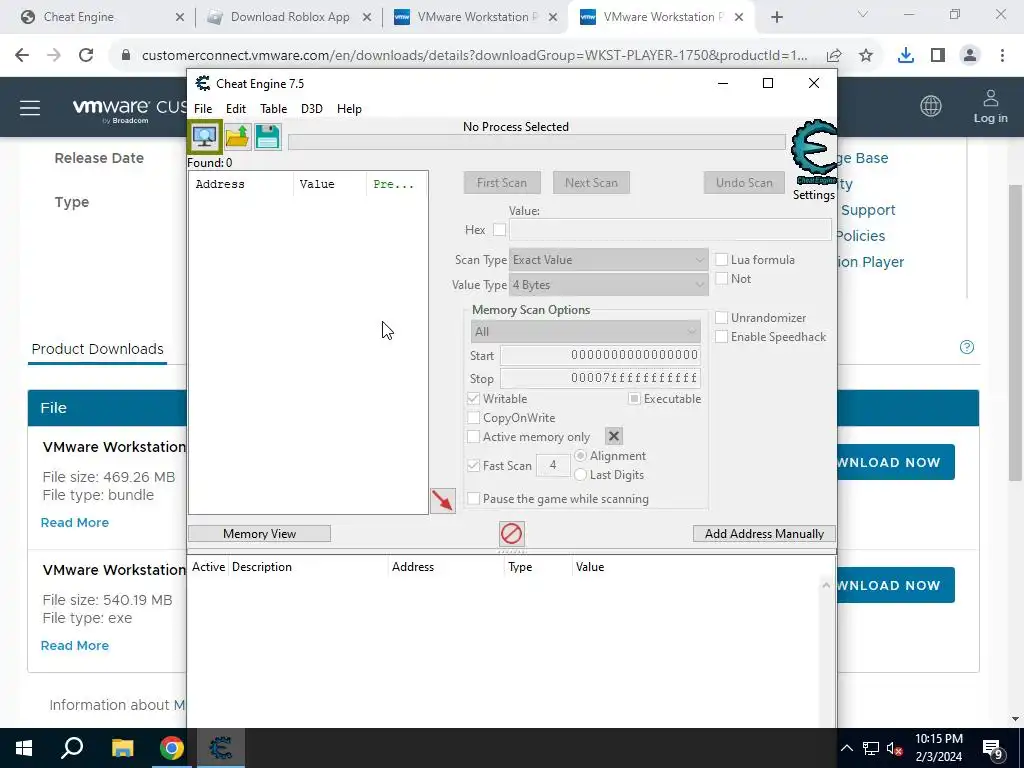The image size is (1024, 768).
Task: Enable Pause the game while scanning
Action: pyautogui.click(x=473, y=498)
